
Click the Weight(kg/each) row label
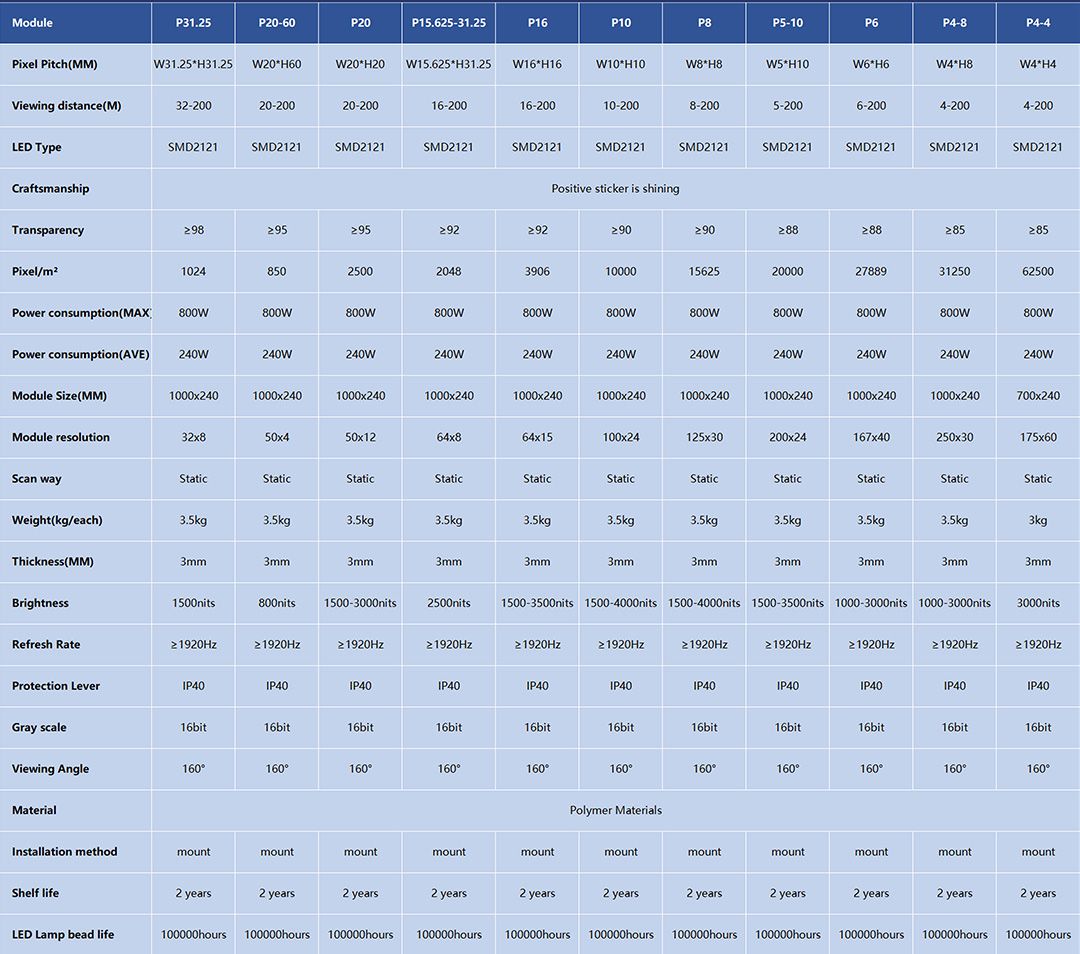56,520
